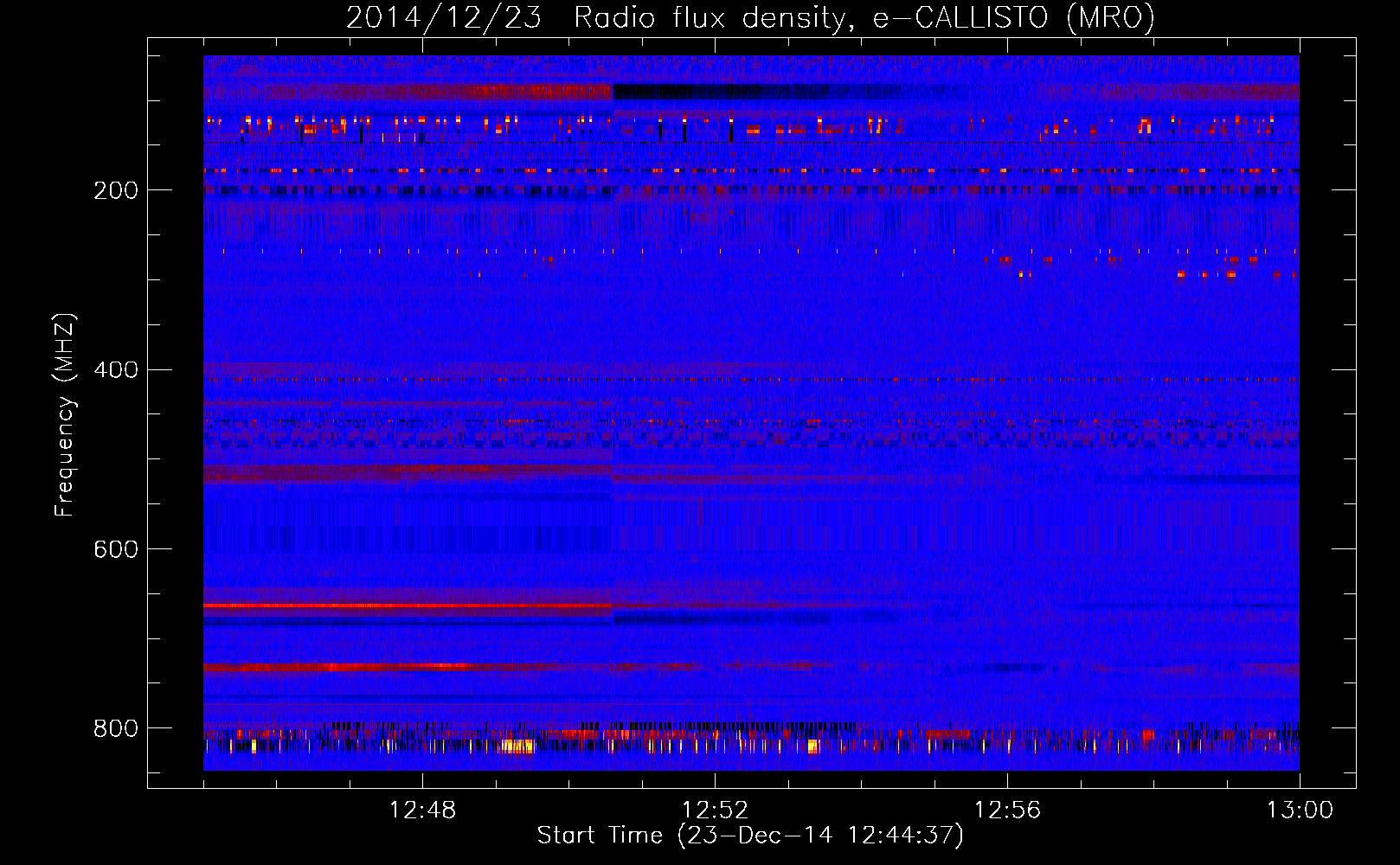Viewport: 1400px width, 865px height.
Task: Click the '13:00' time tick label
Action: 1300,811
